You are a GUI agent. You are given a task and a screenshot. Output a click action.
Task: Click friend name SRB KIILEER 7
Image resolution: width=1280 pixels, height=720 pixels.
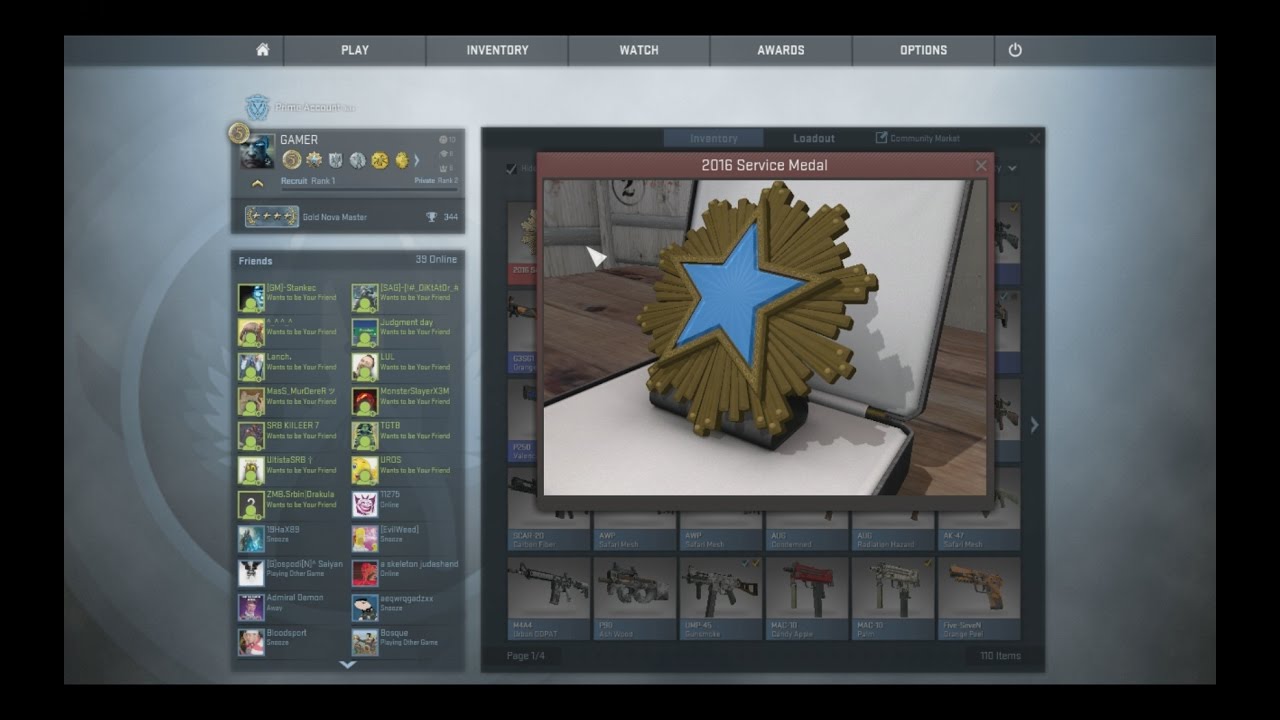pos(293,426)
